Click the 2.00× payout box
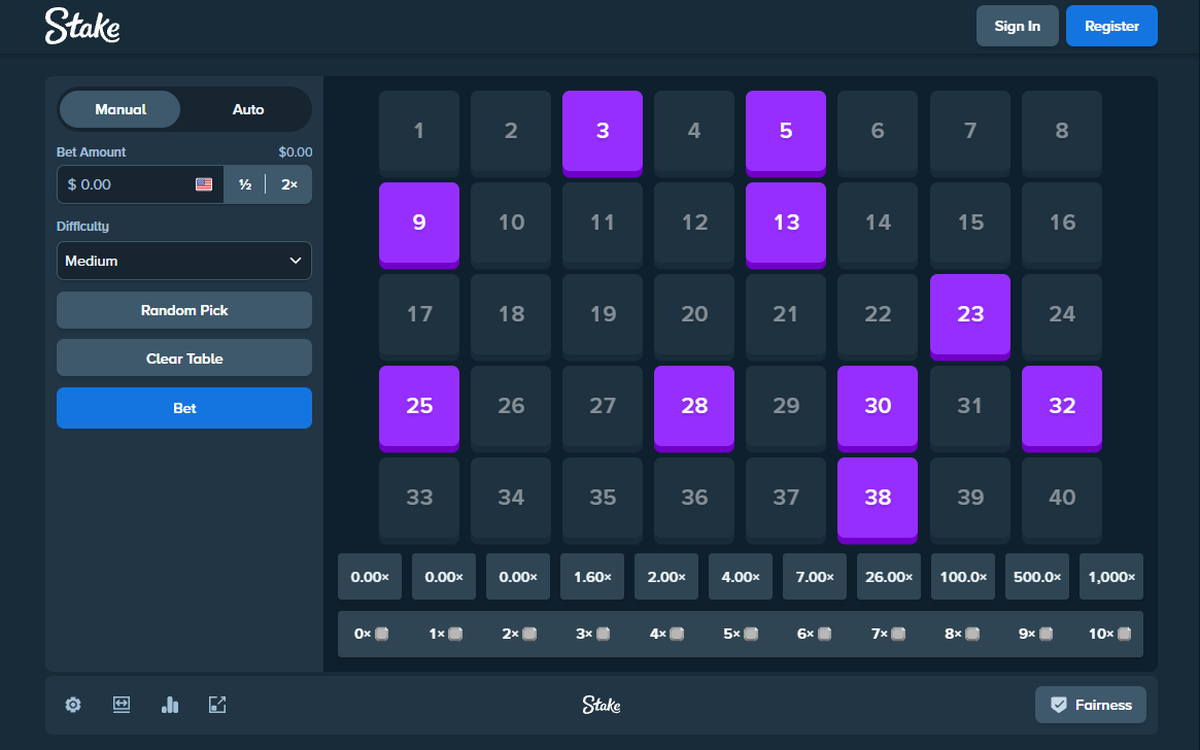This screenshot has height=750, width=1200. (x=666, y=577)
